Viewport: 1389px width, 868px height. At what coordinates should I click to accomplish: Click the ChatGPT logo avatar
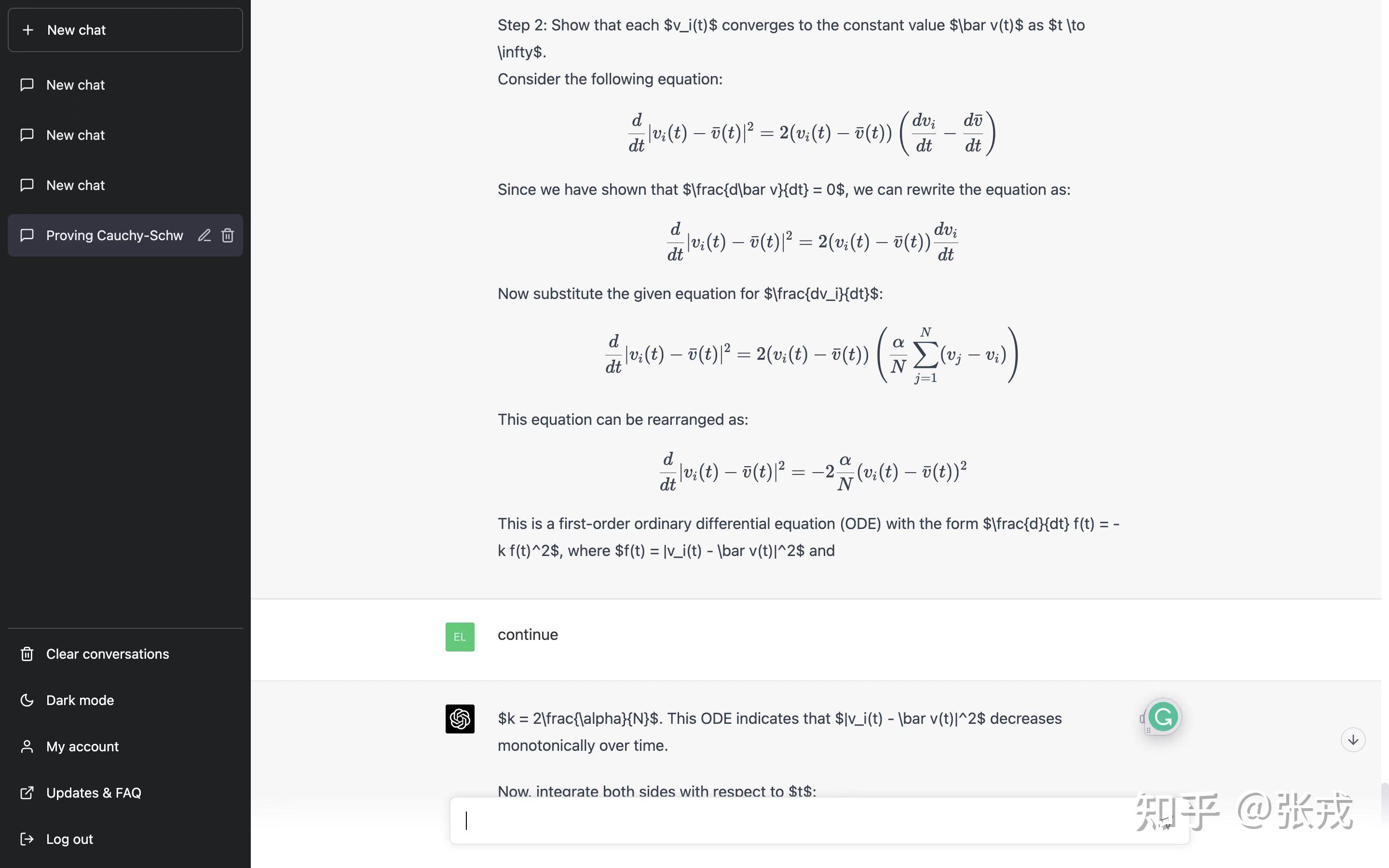tap(460, 719)
